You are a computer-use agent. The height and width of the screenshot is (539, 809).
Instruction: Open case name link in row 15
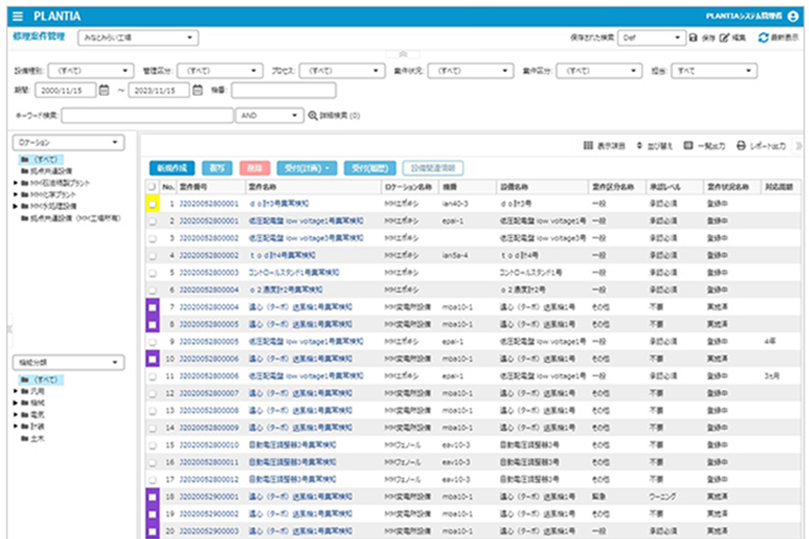point(293,445)
